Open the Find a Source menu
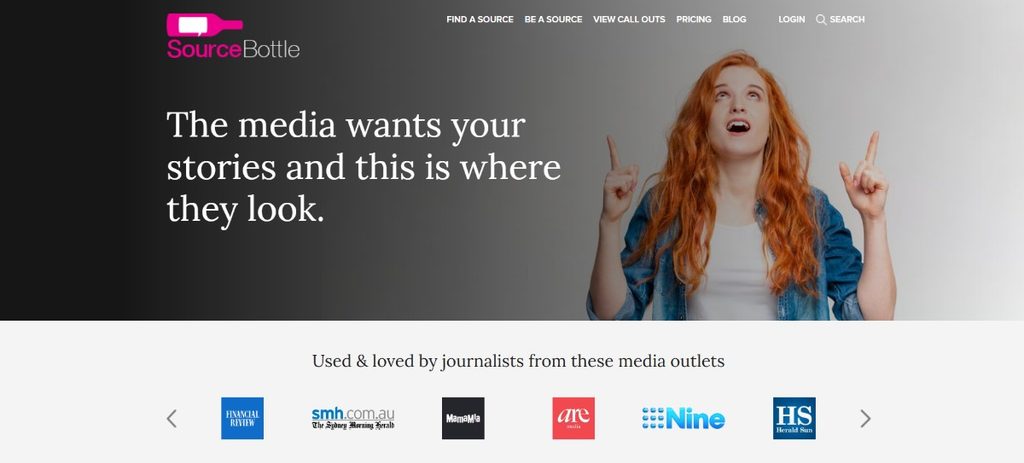 pos(480,20)
